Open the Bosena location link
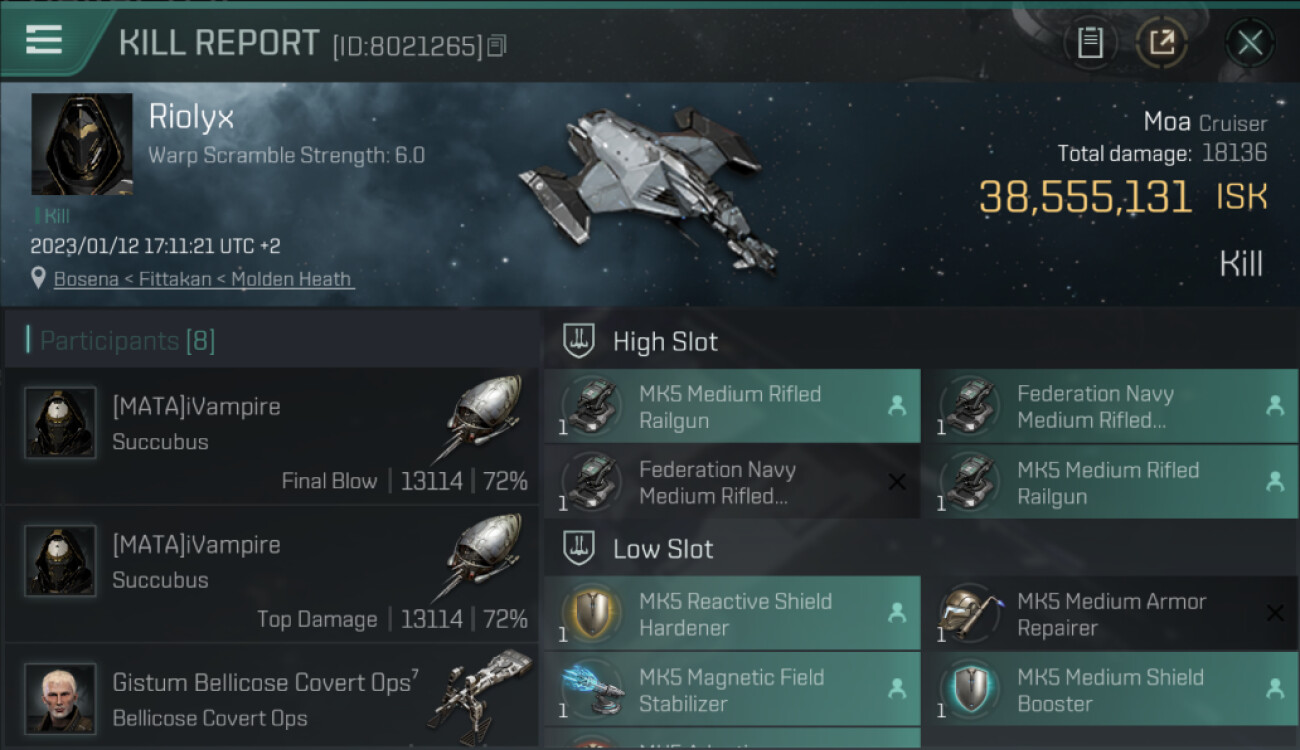Viewport: 1300px width, 750px height. coord(202,279)
